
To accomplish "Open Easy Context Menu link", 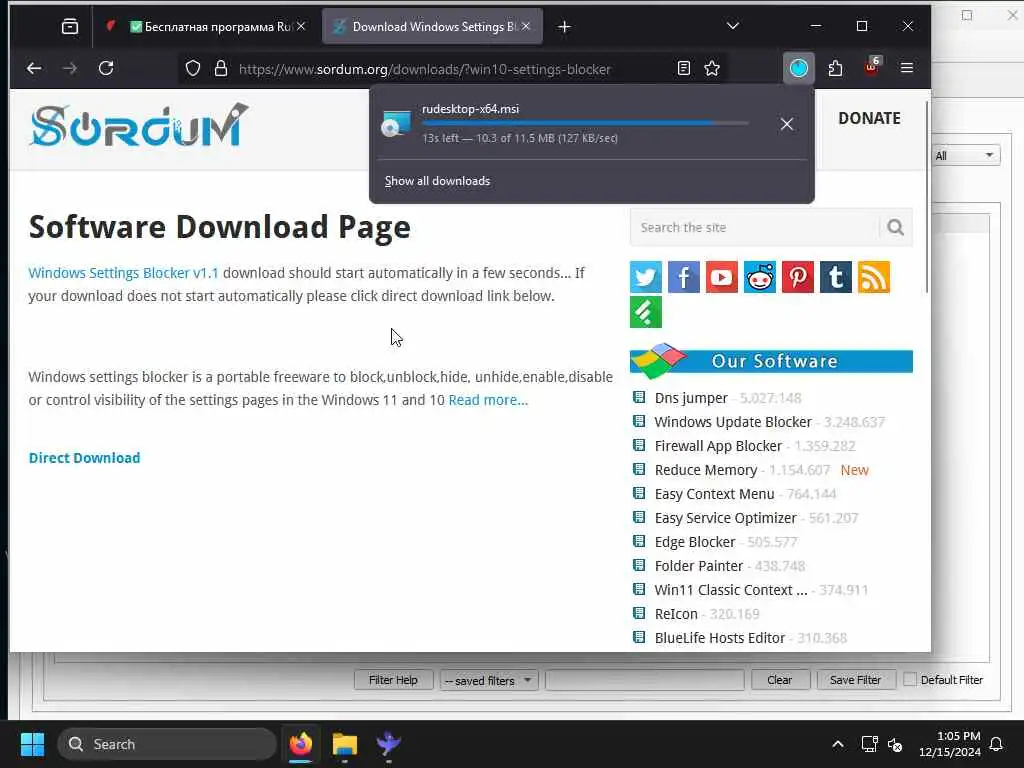I will (x=714, y=494).
